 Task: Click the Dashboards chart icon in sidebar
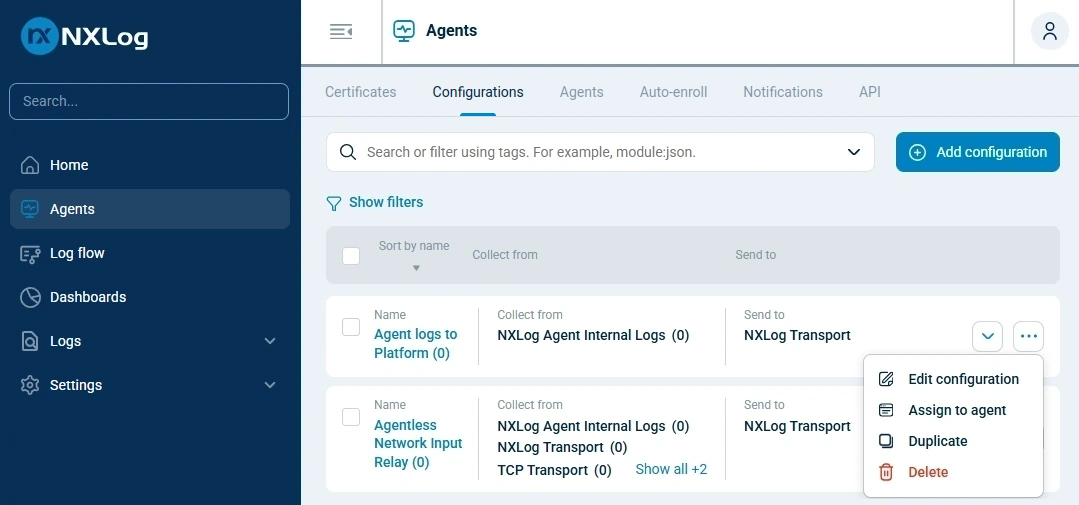tap(30, 297)
